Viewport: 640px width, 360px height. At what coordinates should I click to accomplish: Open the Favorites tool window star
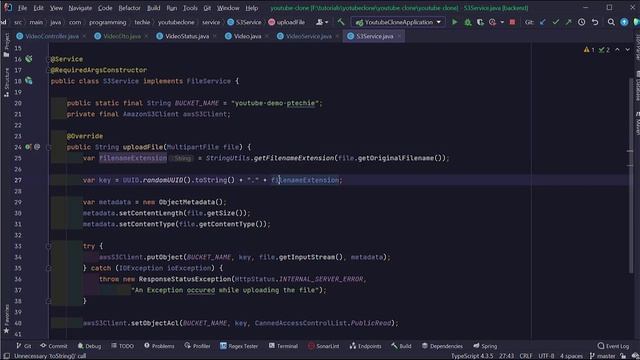point(6,319)
